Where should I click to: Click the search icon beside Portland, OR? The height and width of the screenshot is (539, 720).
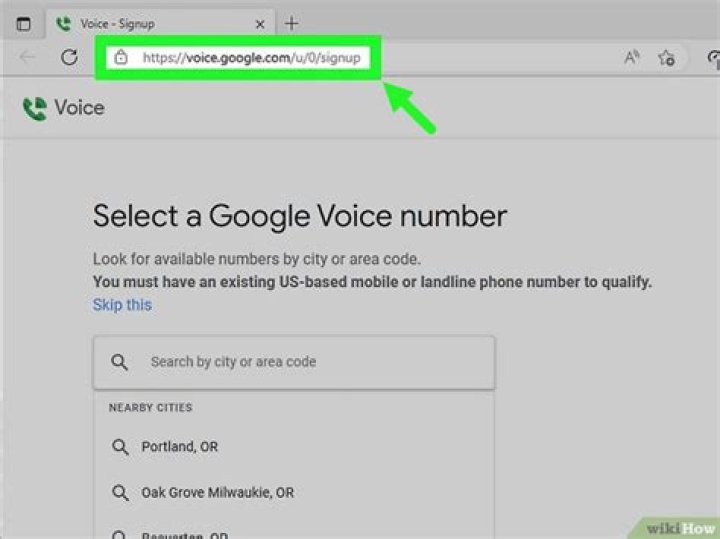click(120, 446)
